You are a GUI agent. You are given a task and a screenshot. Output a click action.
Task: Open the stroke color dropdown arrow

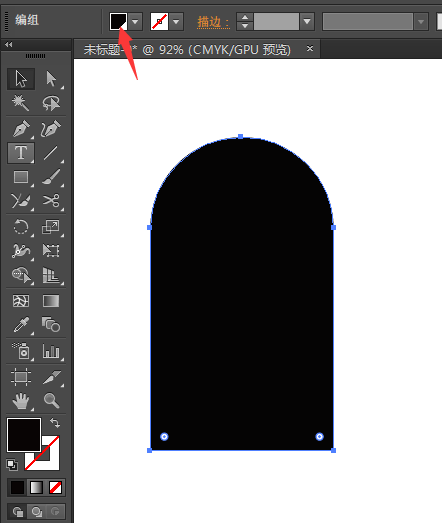point(176,22)
